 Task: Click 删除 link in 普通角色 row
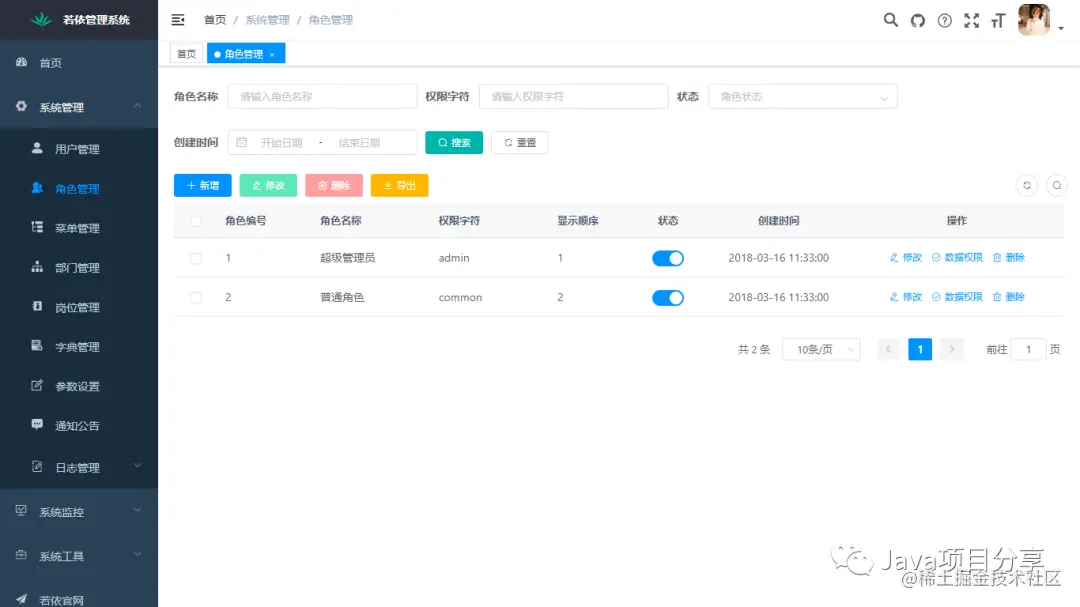(x=1008, y=297)
